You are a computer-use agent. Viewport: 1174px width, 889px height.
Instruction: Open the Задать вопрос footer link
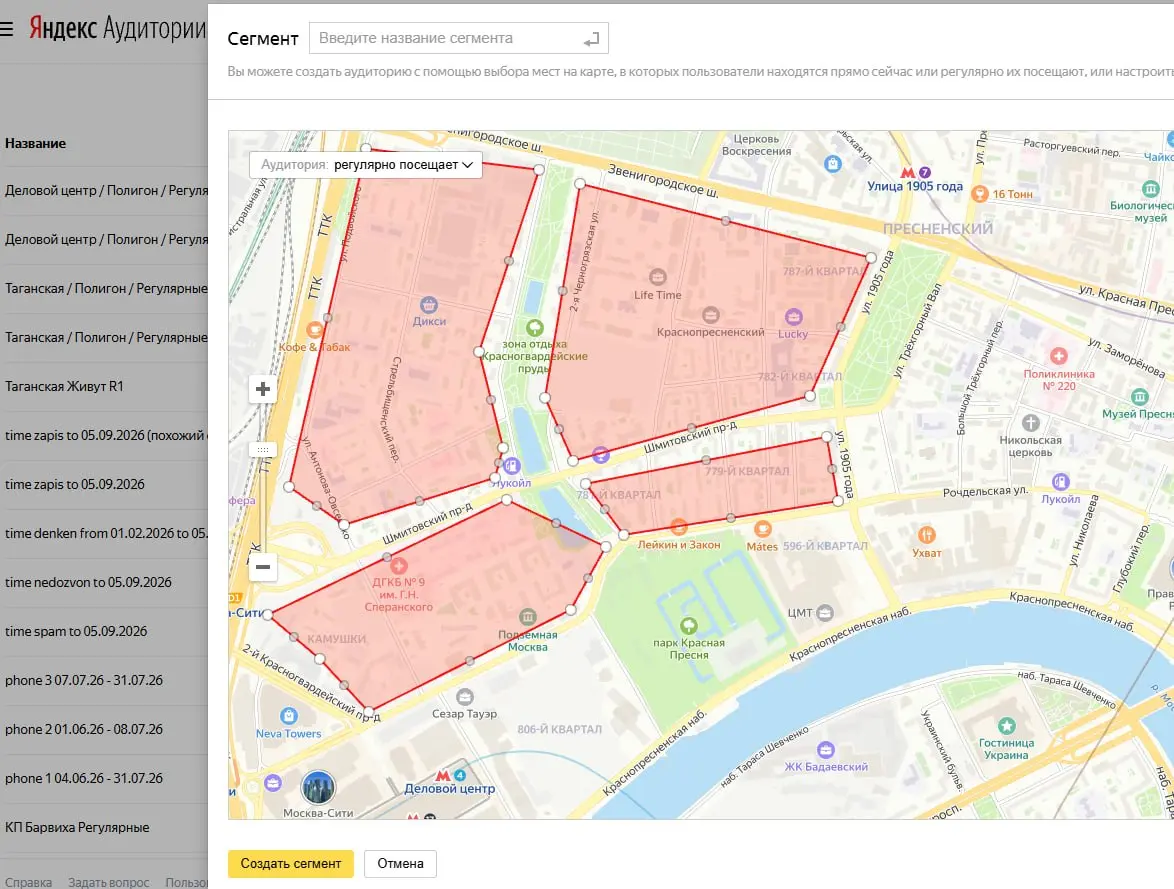109,882
